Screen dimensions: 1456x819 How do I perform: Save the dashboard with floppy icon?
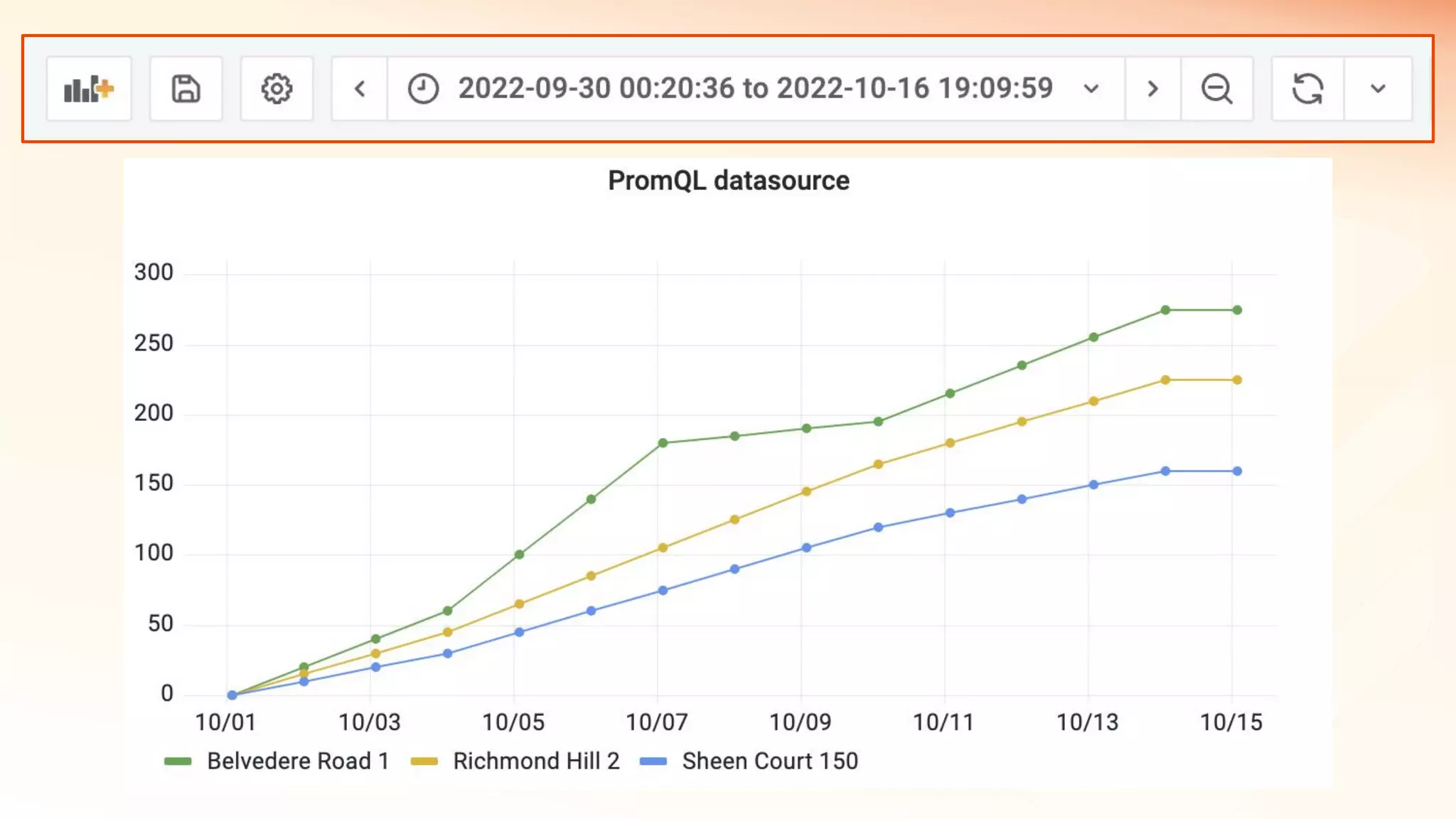point(186,89)
